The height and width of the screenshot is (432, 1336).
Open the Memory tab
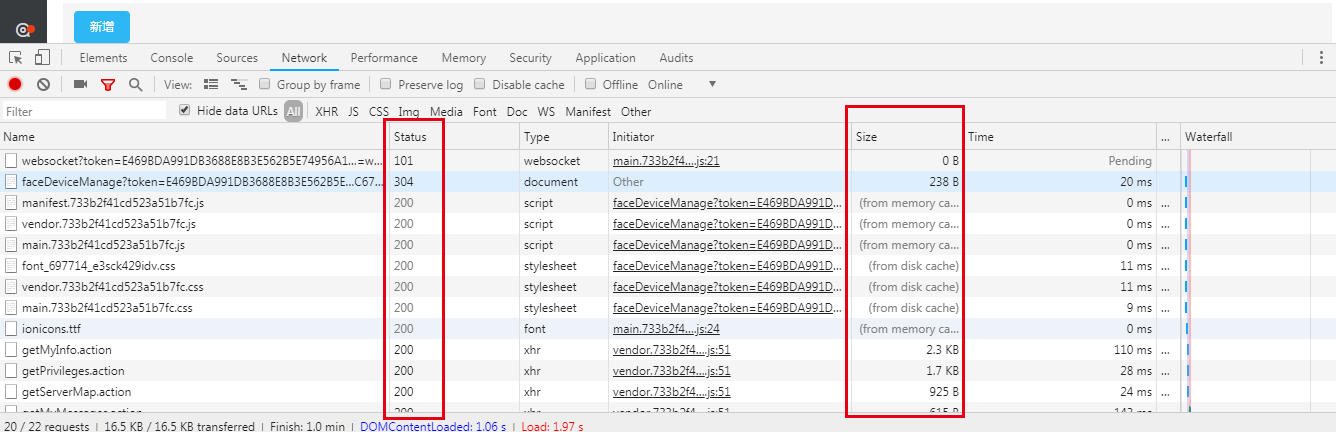pyautogui.click(x=464, y=58)
